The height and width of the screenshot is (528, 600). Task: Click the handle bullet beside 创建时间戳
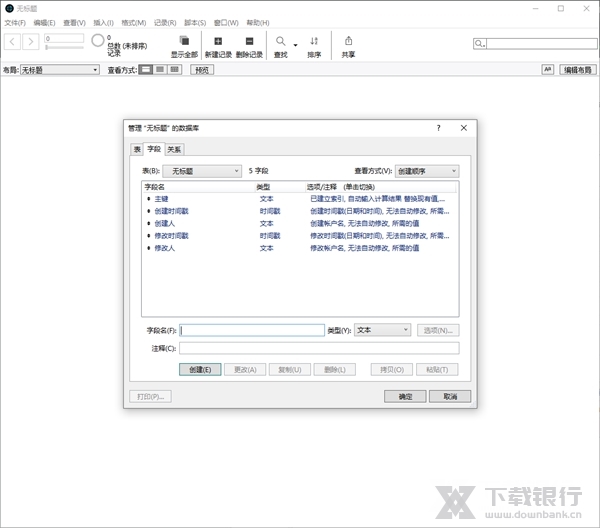(148, 211)
